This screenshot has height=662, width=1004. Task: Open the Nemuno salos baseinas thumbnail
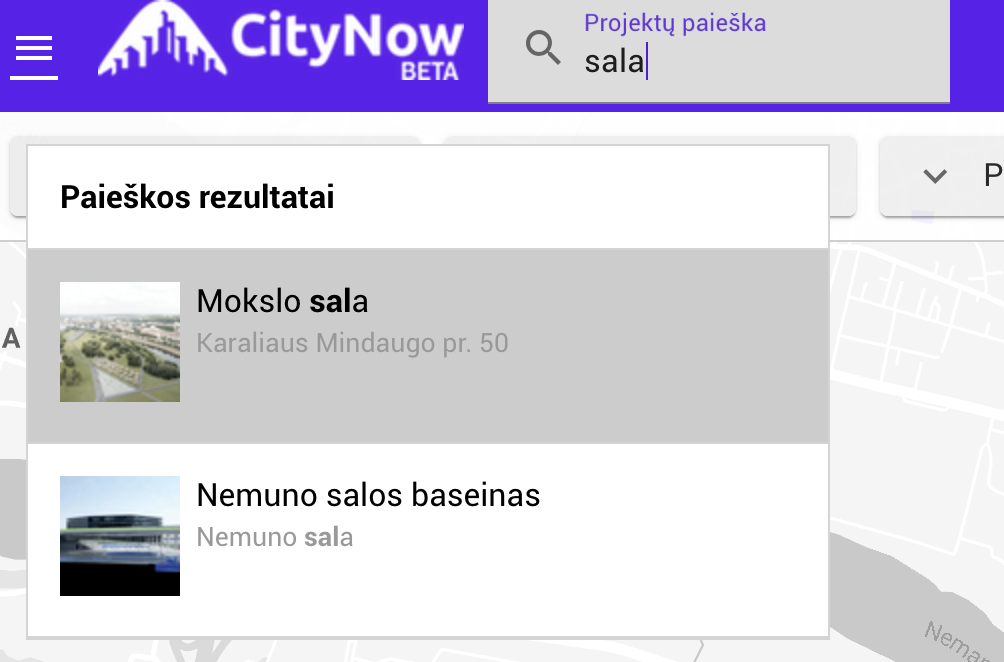coord(120,536)
